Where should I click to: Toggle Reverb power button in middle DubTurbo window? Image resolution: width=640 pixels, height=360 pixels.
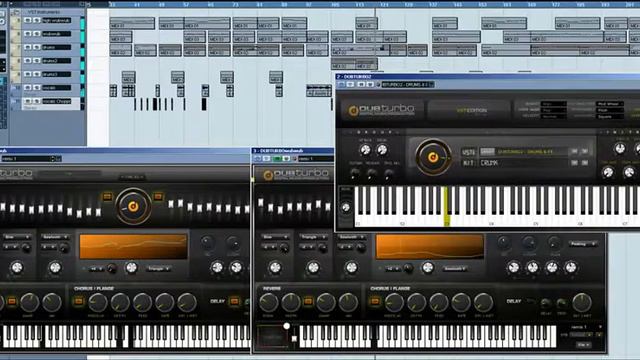309,301
